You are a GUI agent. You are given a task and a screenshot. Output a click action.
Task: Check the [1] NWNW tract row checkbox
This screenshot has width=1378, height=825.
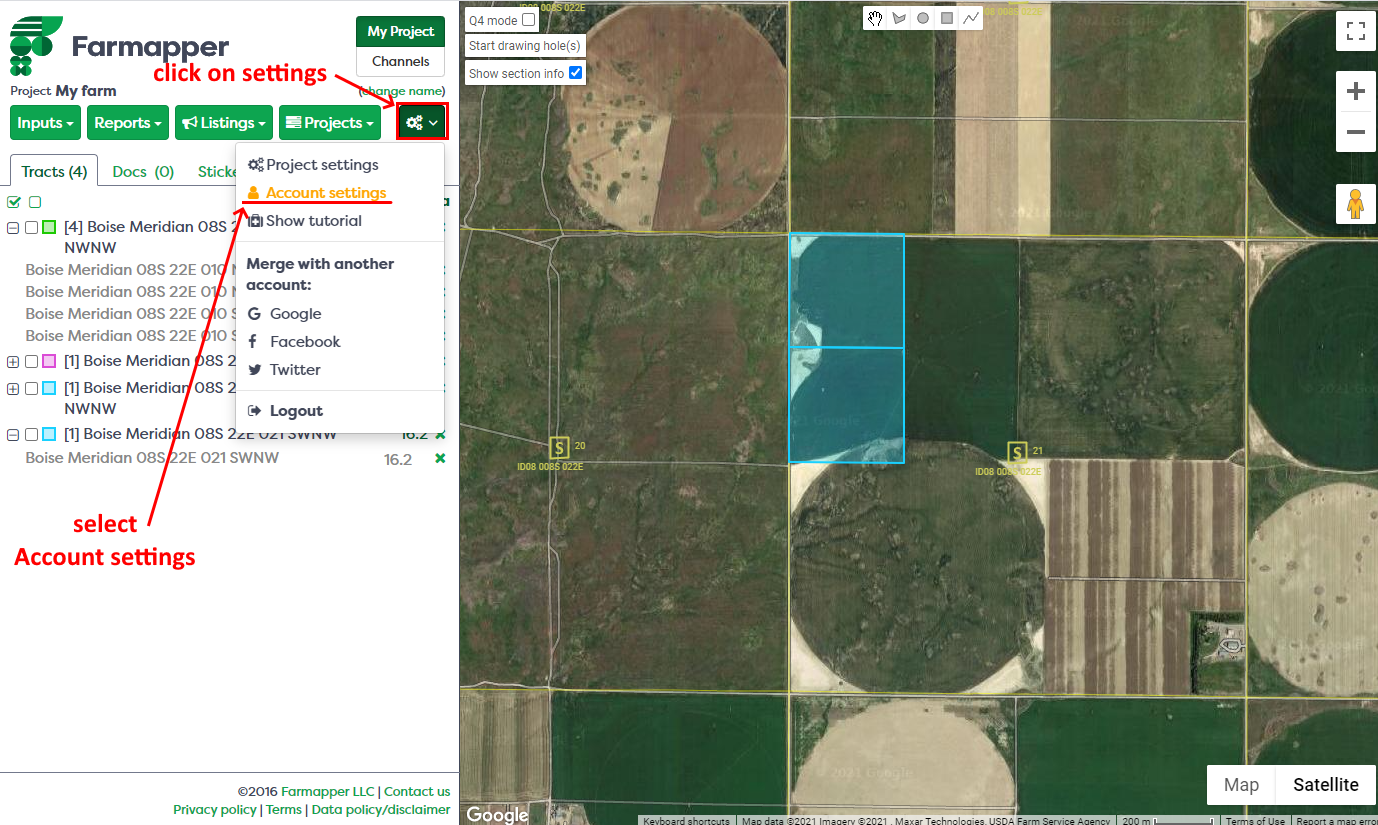(31, 388)
